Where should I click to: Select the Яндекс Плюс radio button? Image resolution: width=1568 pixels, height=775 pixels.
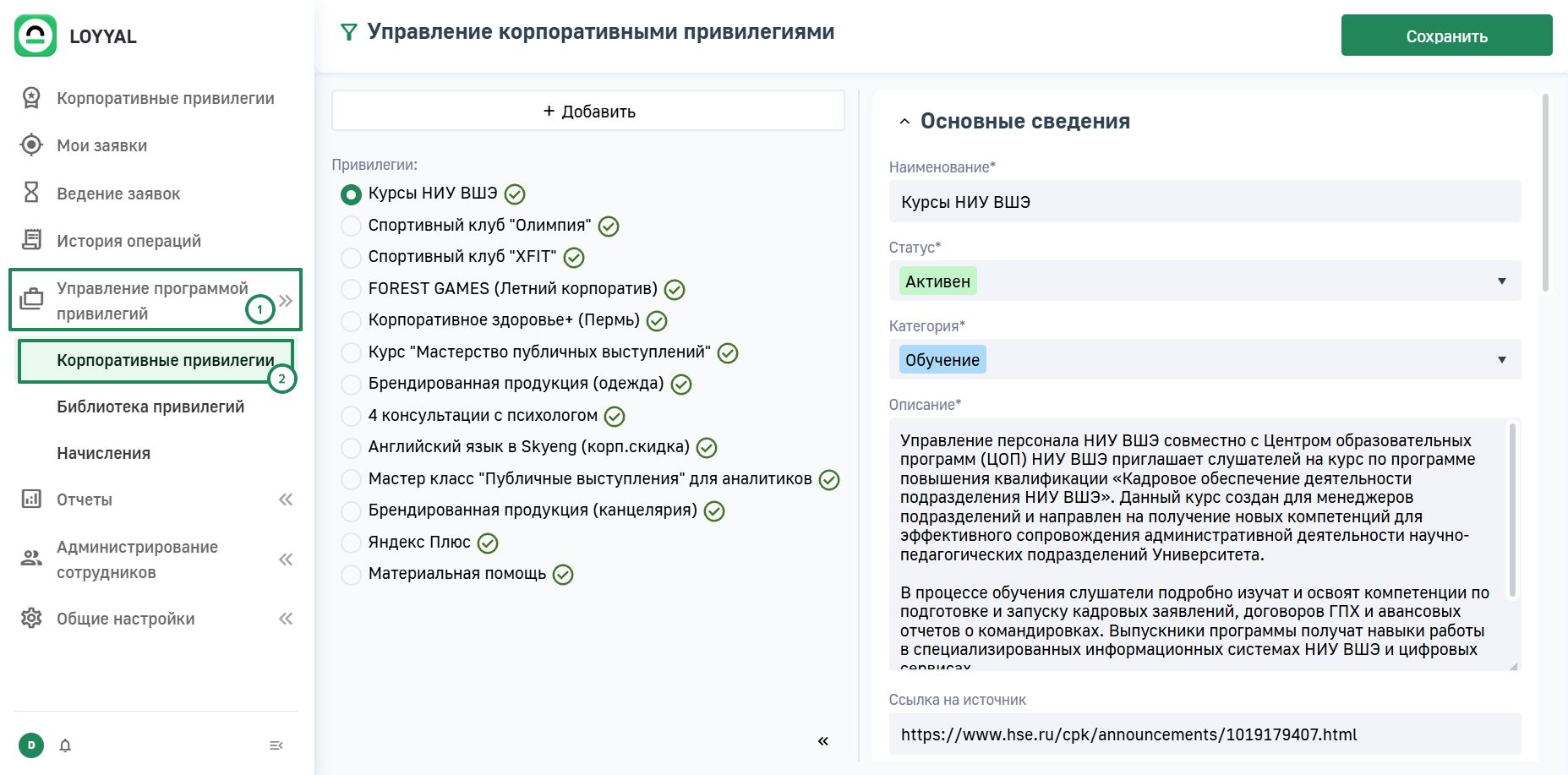[351, 543]
